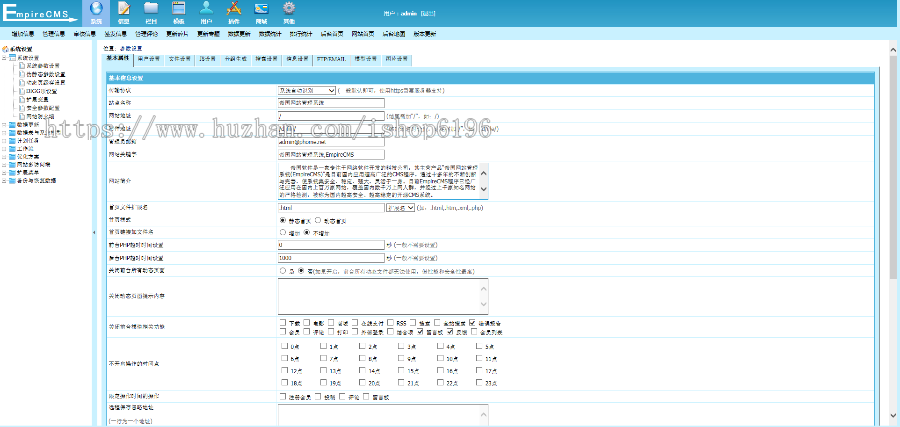Expand the 数据更新 tree folder

(x=5, y=124)
